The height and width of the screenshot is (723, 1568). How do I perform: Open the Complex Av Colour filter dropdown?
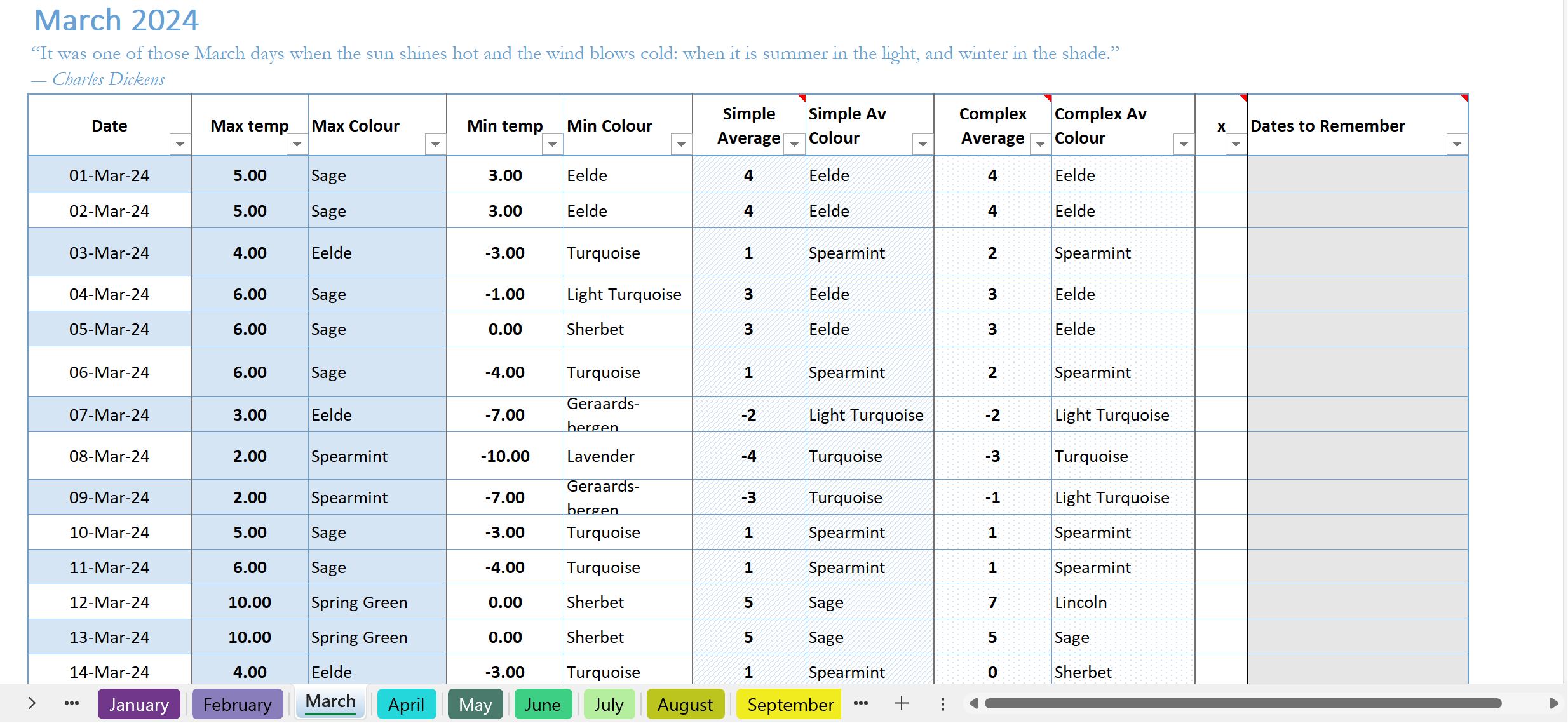tap(1184, 145)
